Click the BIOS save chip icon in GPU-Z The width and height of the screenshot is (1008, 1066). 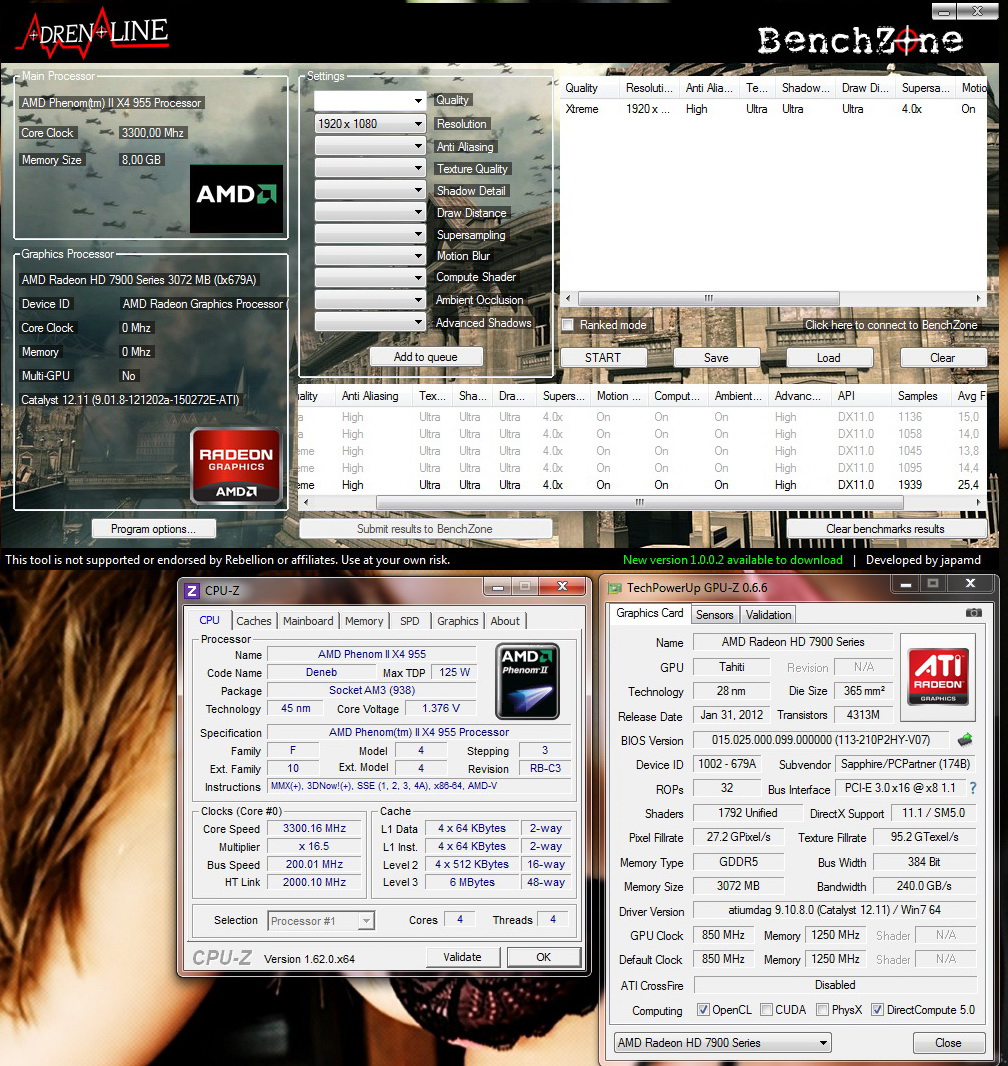click(964, 740)
